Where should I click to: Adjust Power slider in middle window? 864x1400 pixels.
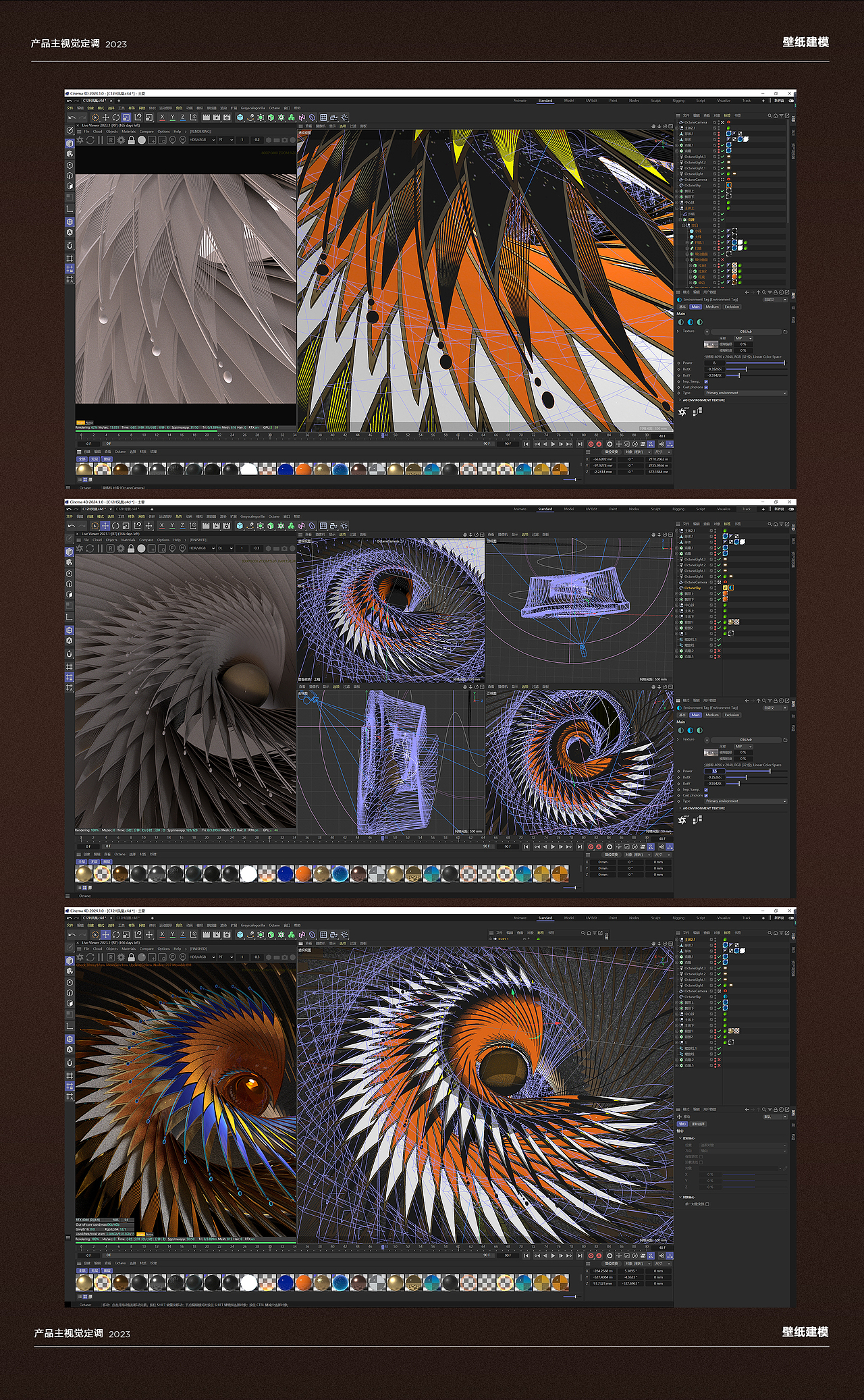point(757,771)
